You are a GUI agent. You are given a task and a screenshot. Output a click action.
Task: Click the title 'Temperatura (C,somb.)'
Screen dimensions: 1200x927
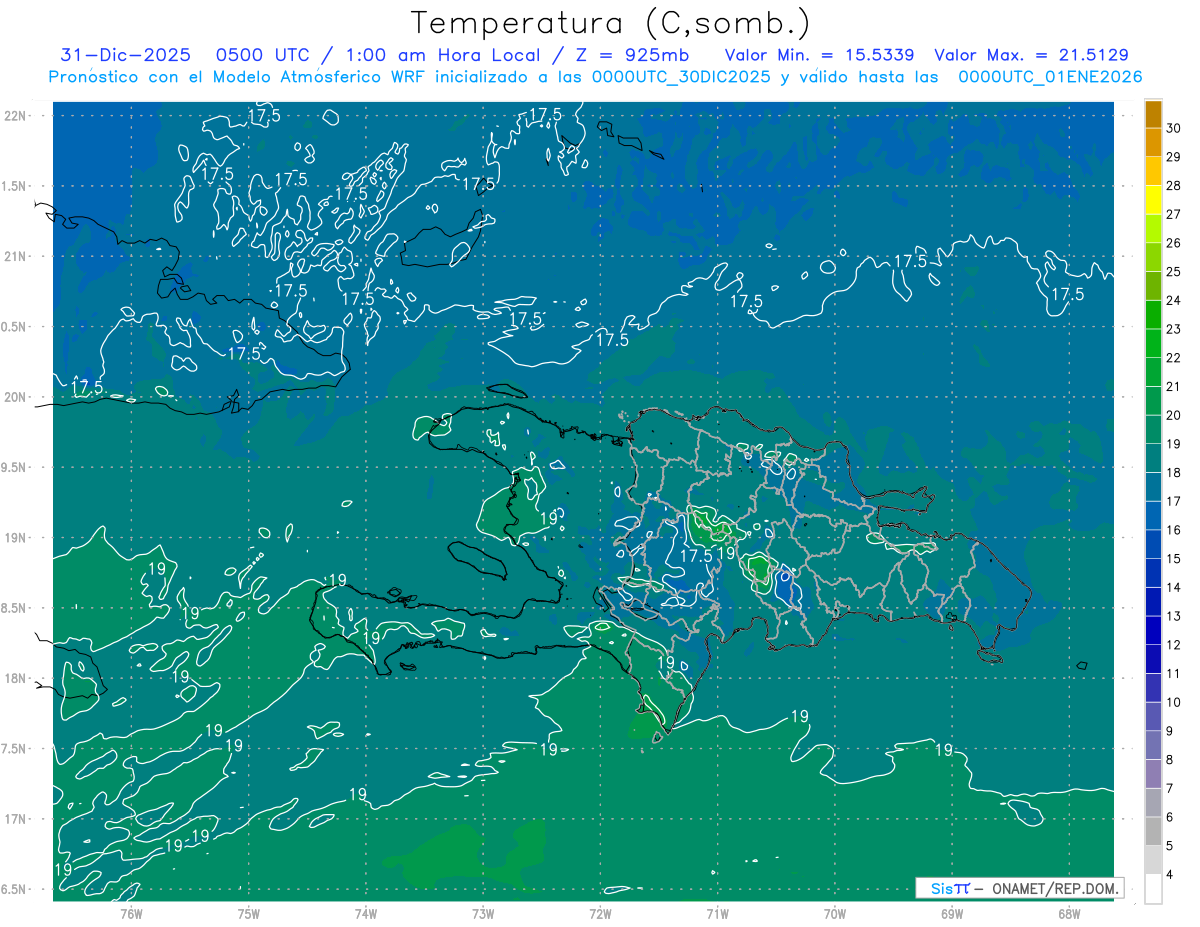coord(610,24)
